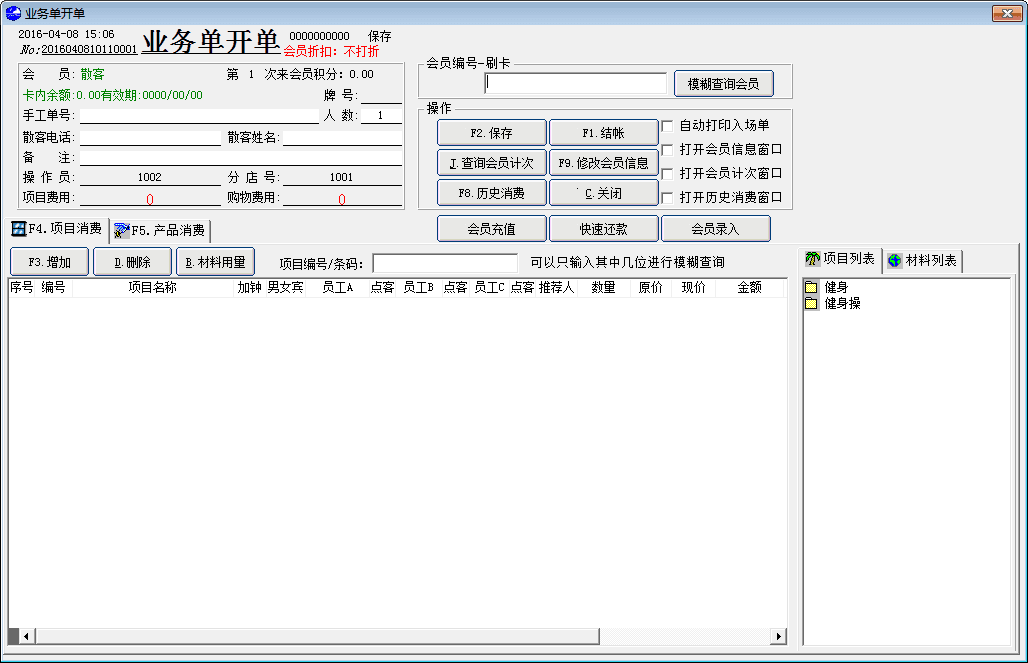The width and height of the screenshot is (1028, 663).
Task: Toggle 打开会员信息窗口 checkbox
Action: [x=667, y=150]
